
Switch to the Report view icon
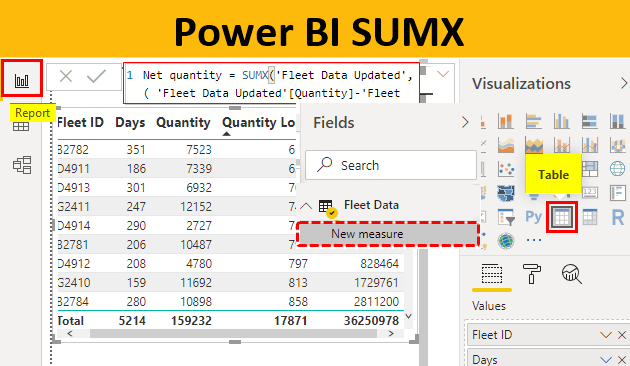tap(22, 80)
